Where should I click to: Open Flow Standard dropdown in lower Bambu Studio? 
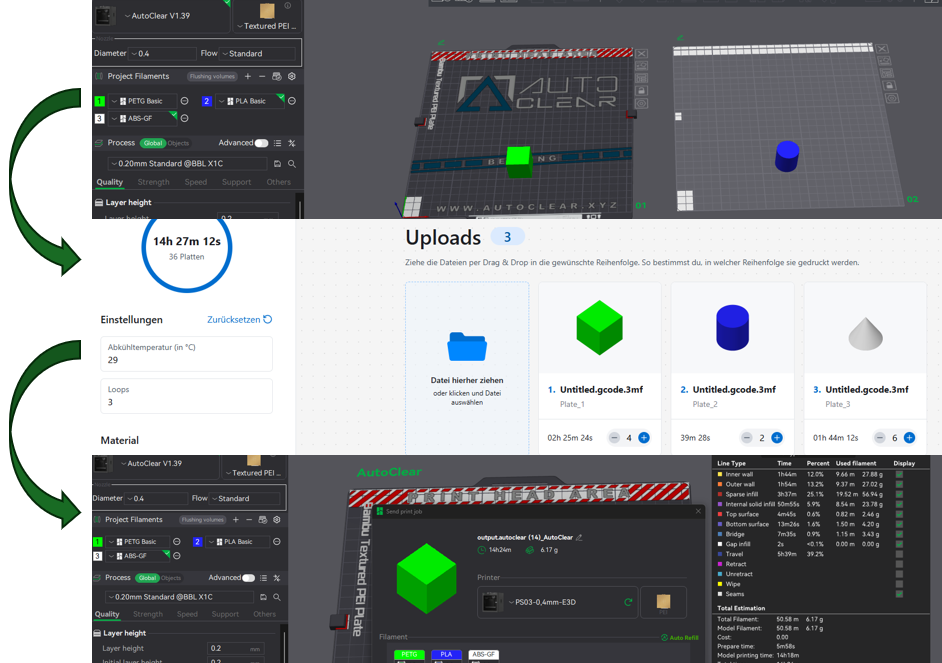[245, 498]
